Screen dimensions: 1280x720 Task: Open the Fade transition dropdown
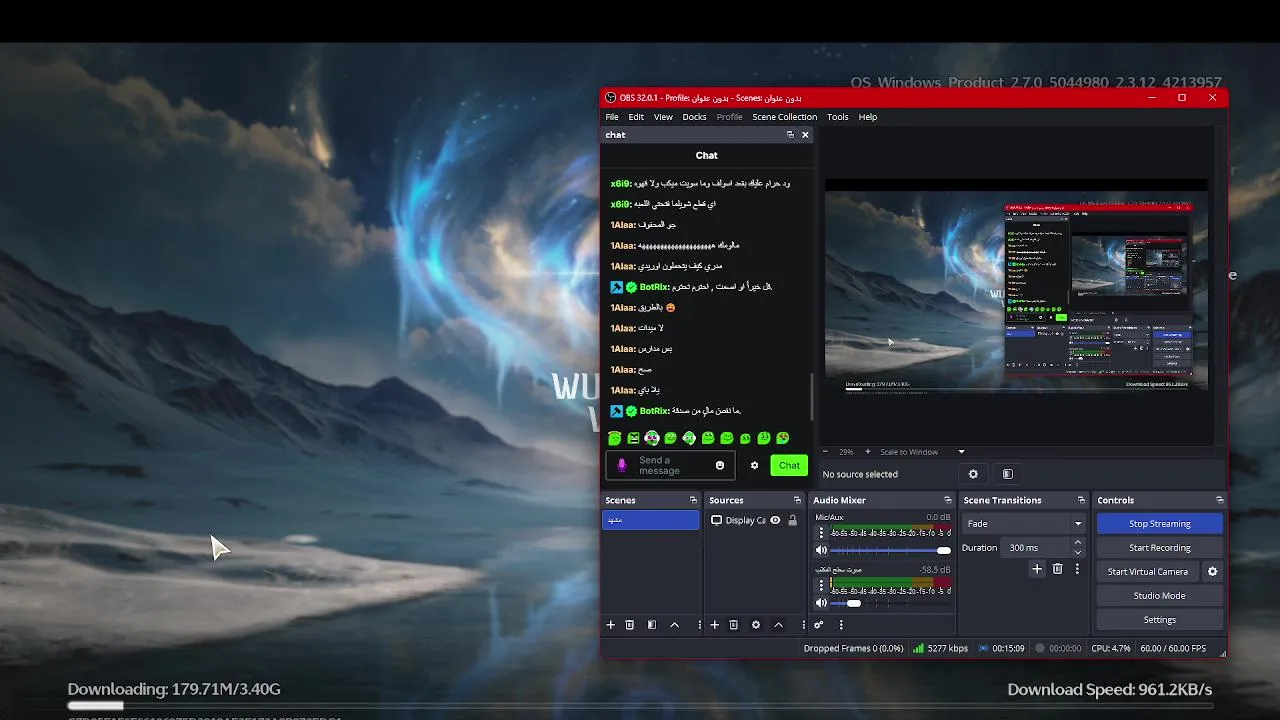(1023, 523)
